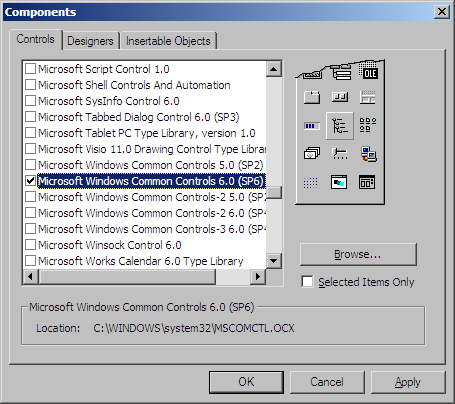This screenshot has width=455, height=404.
Task: Select the ProgressBar control icon
Action: pos(312,126)
